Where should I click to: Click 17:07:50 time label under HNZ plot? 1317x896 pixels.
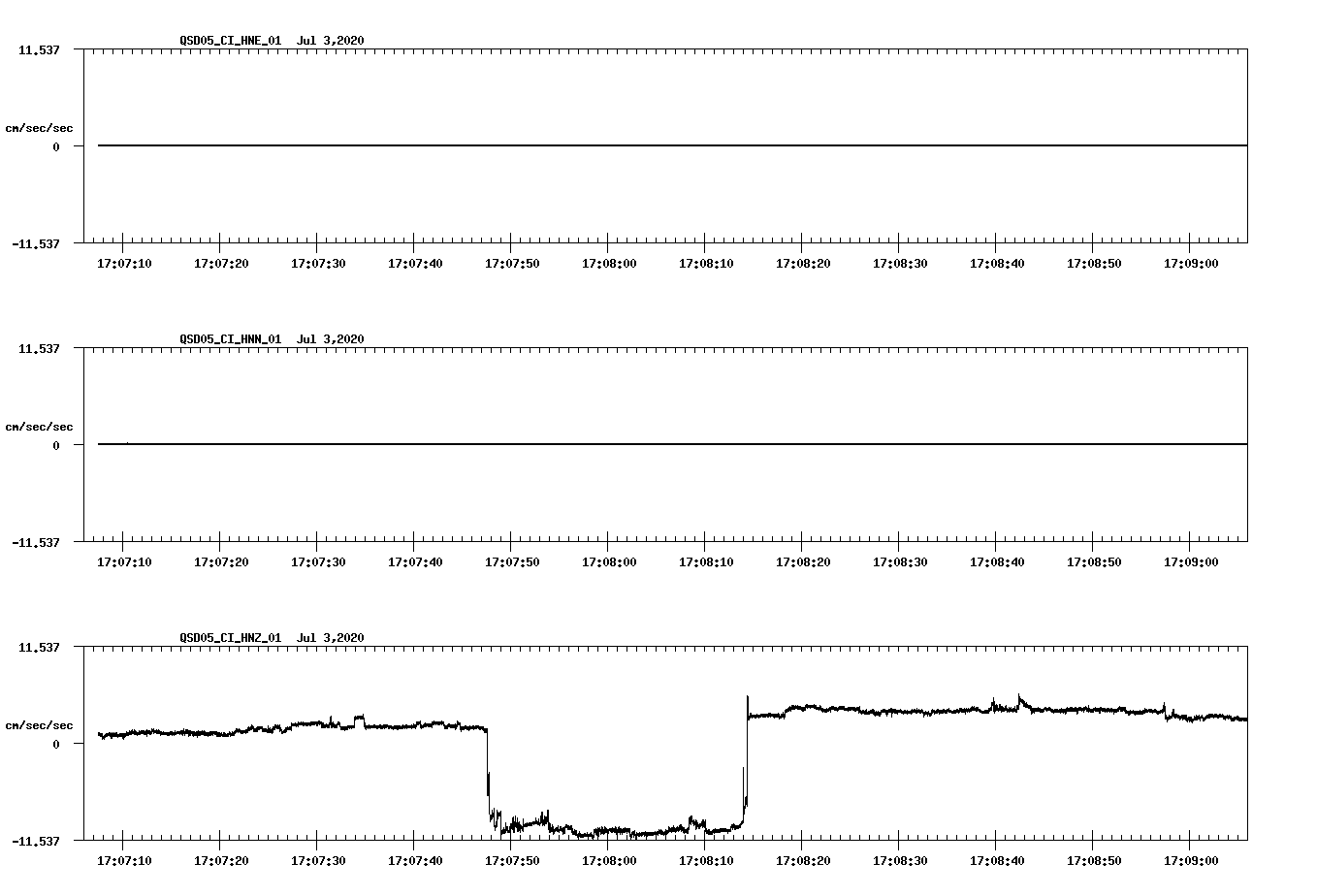coord(512,860)
